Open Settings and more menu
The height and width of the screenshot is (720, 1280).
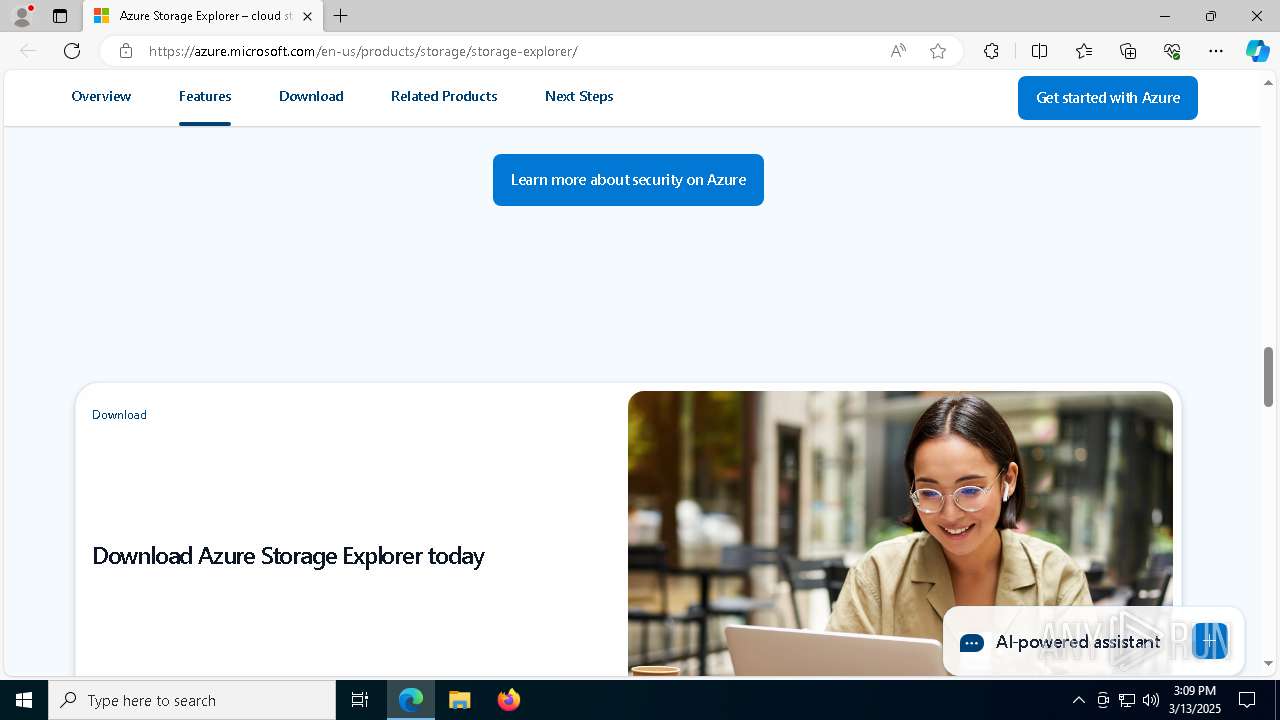(1216, 51)
